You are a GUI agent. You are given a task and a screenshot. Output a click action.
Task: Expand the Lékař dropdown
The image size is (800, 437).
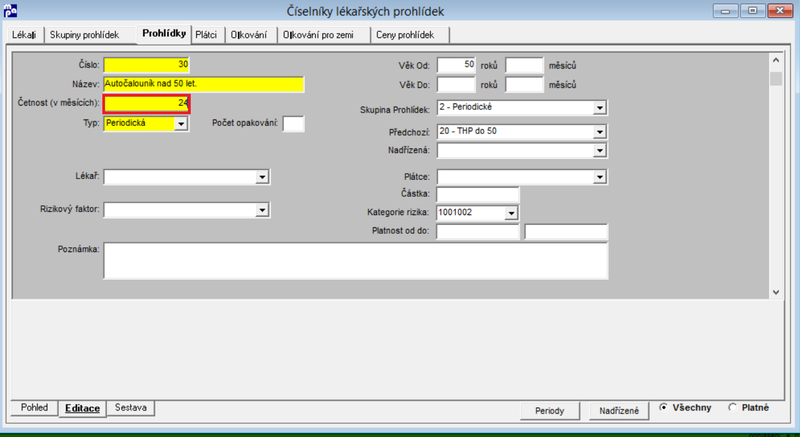pos(262,177)
